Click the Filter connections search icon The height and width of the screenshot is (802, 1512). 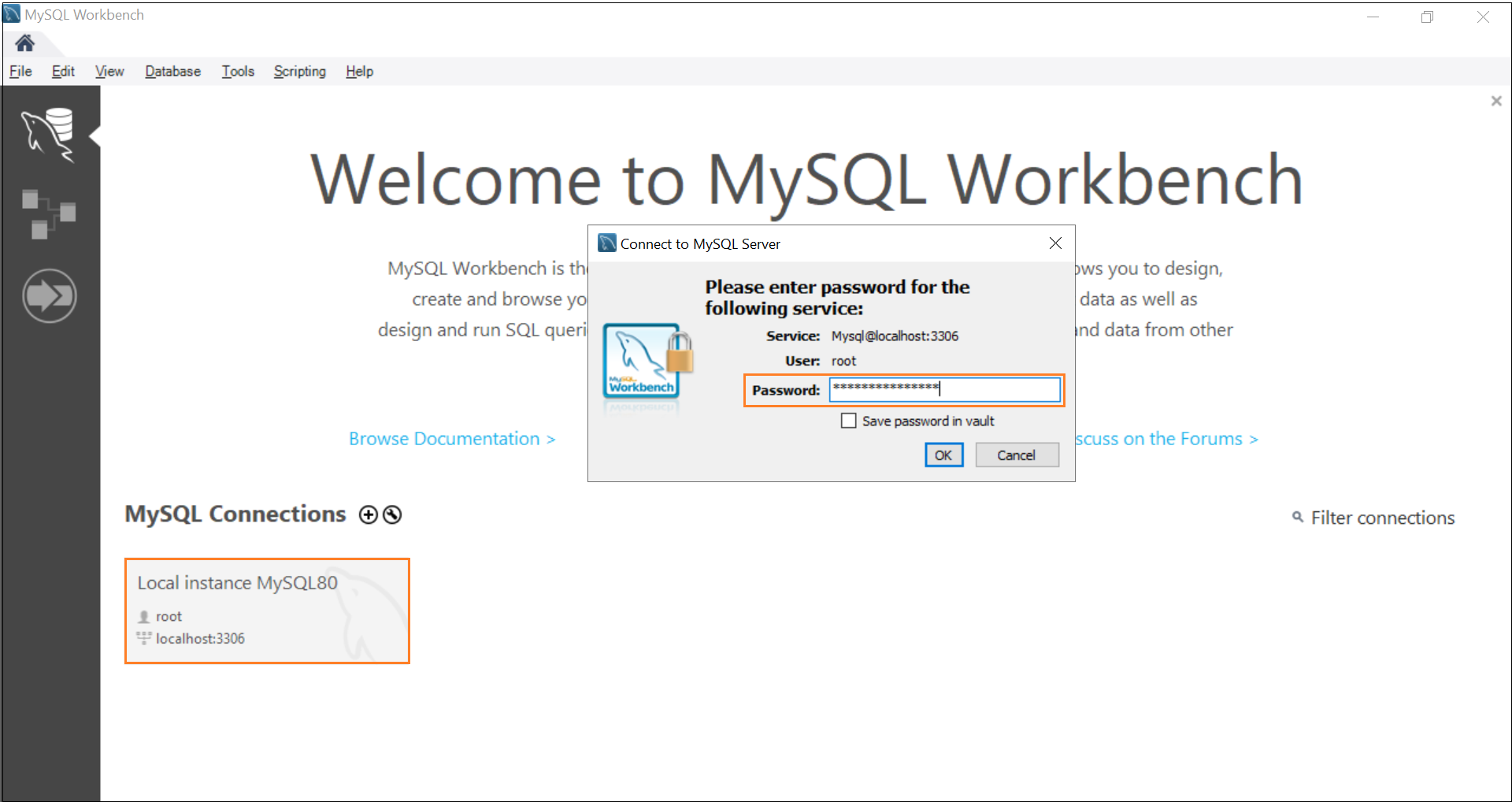[1298, 517]
